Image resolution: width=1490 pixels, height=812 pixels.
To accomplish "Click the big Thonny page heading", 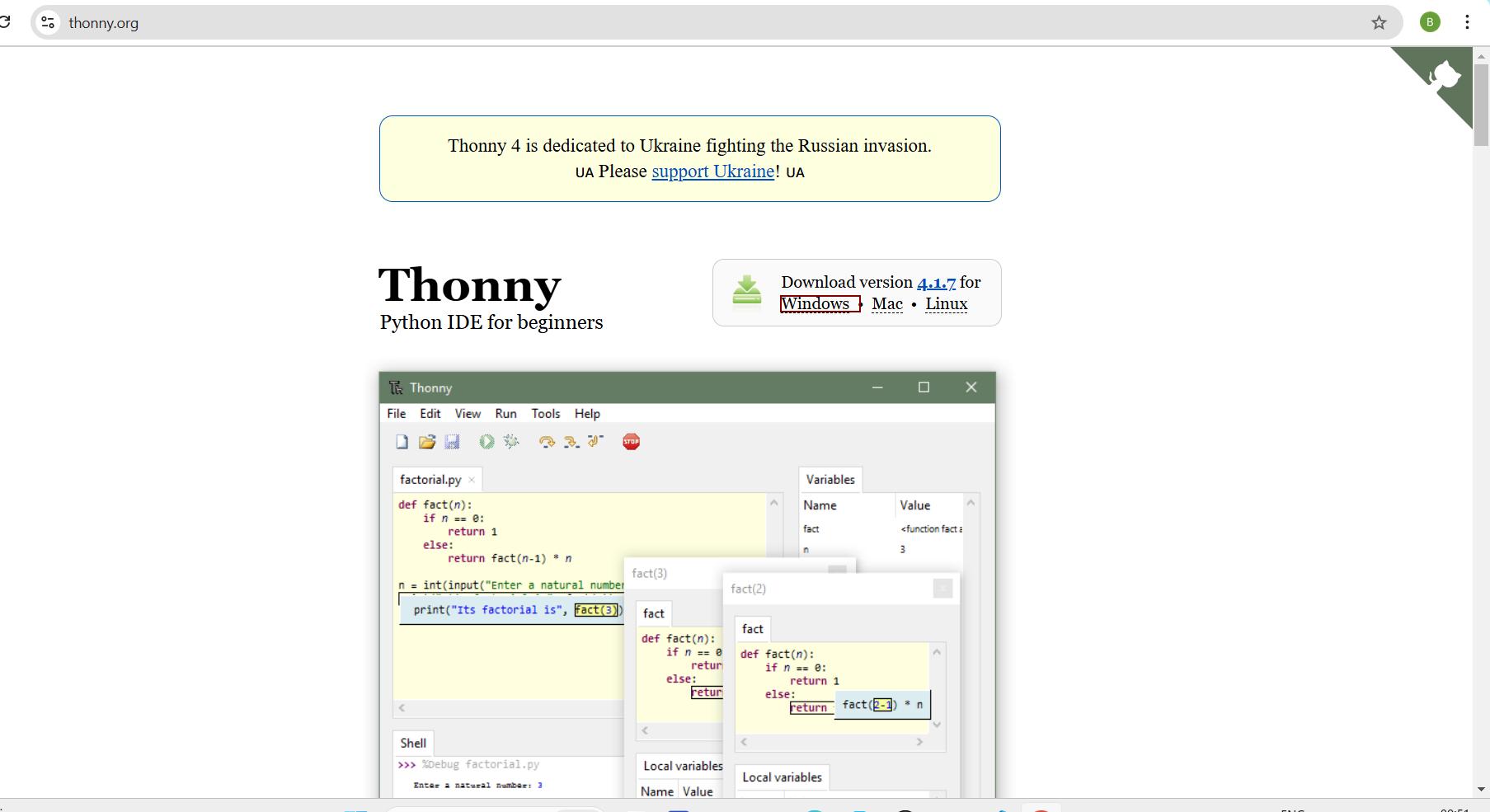I will (470, 285).
